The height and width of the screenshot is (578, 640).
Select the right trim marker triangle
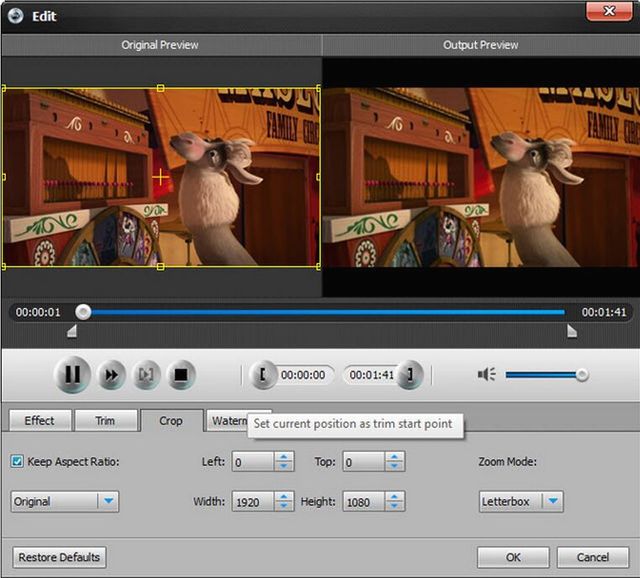pos(572,331)
